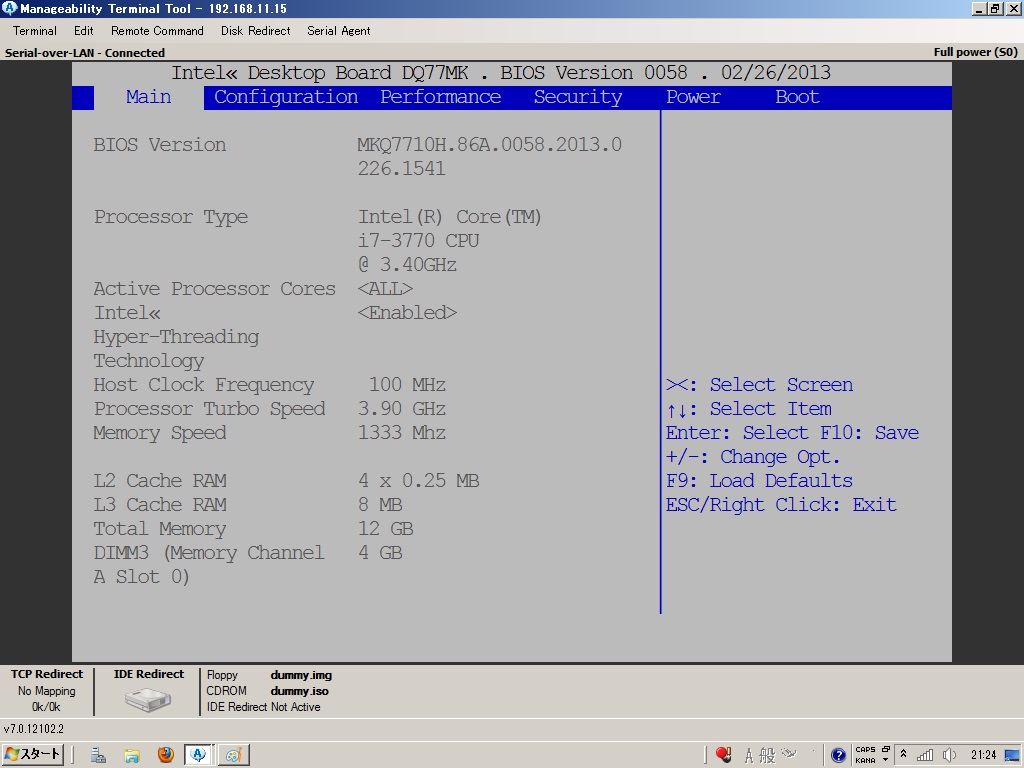1024x768 pixels.
Task: Click the IDE Redirect Not Active status
Action: (x=263, y=707)
